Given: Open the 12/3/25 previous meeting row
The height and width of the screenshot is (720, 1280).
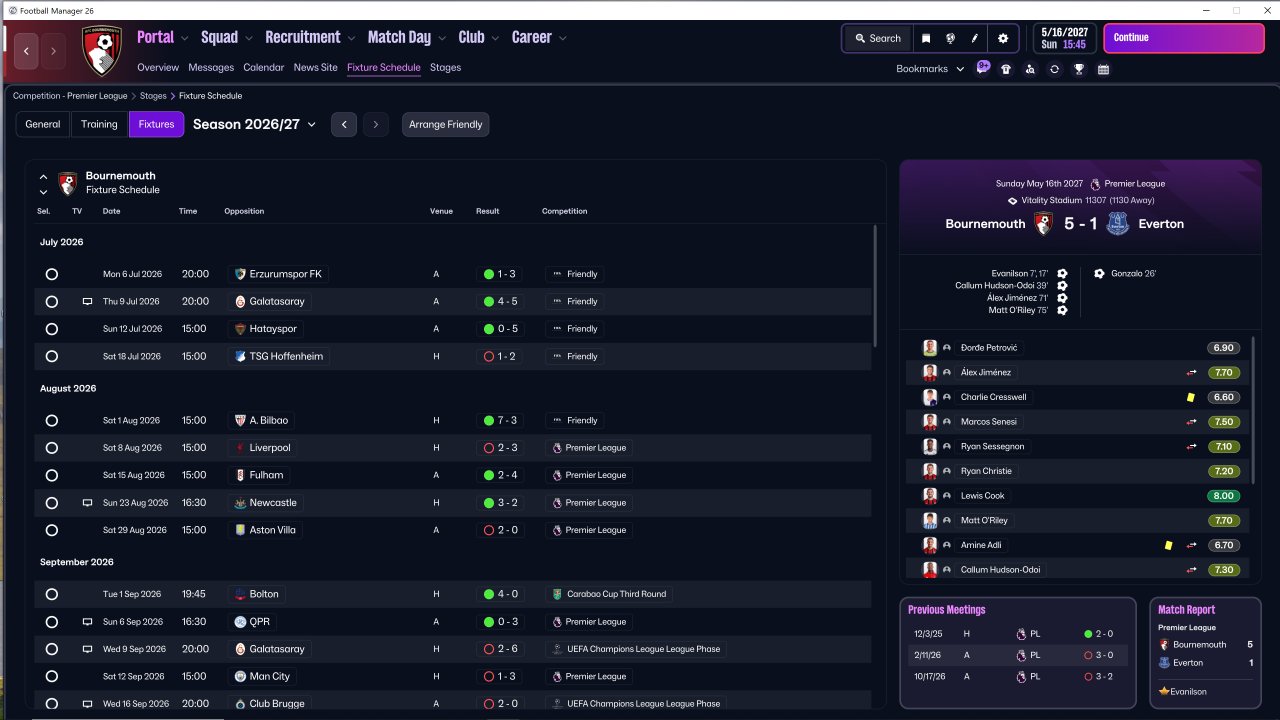Looking at the screenshot, I should [x=1017, y=634].
